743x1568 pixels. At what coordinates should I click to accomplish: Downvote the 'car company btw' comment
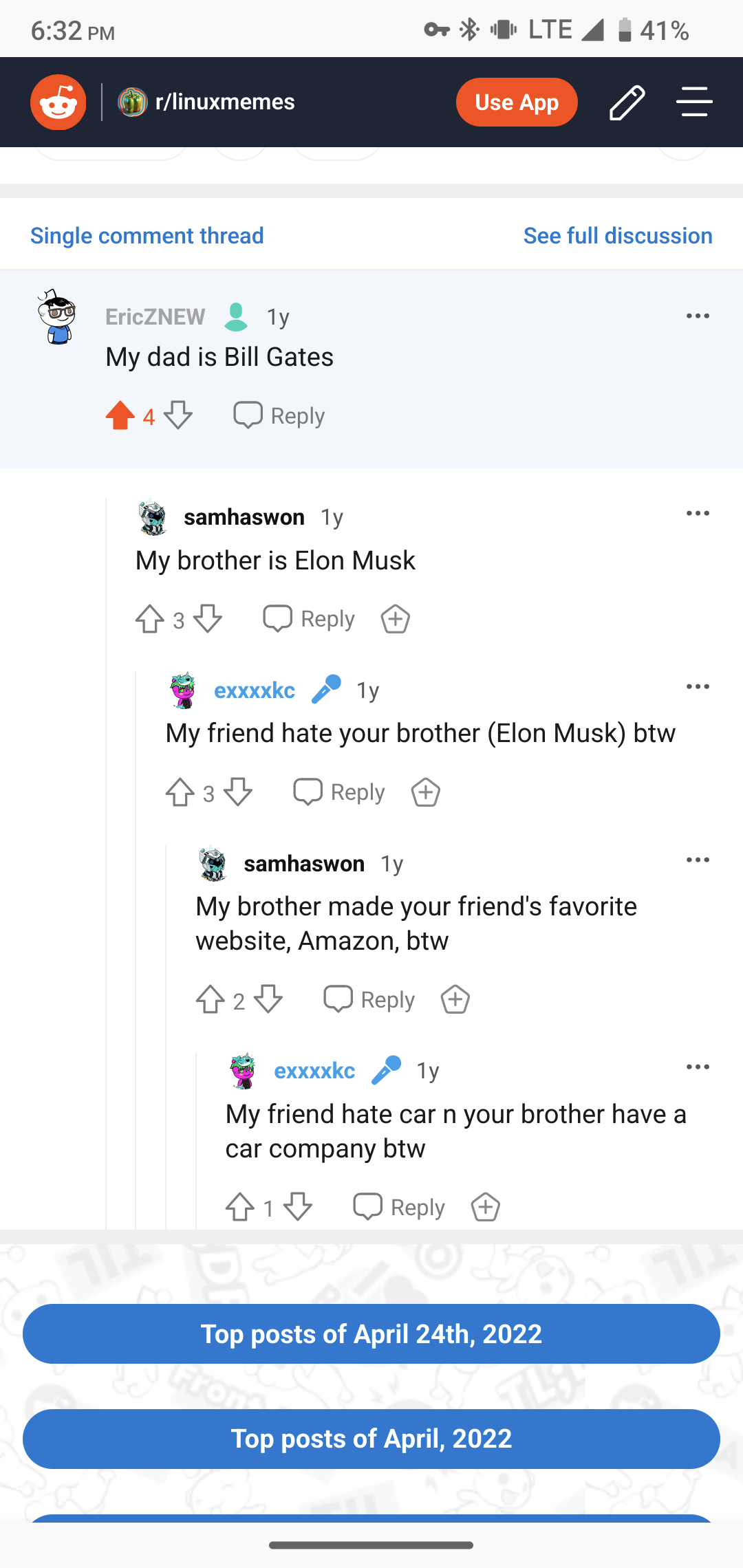click(x=298, y=1207)
